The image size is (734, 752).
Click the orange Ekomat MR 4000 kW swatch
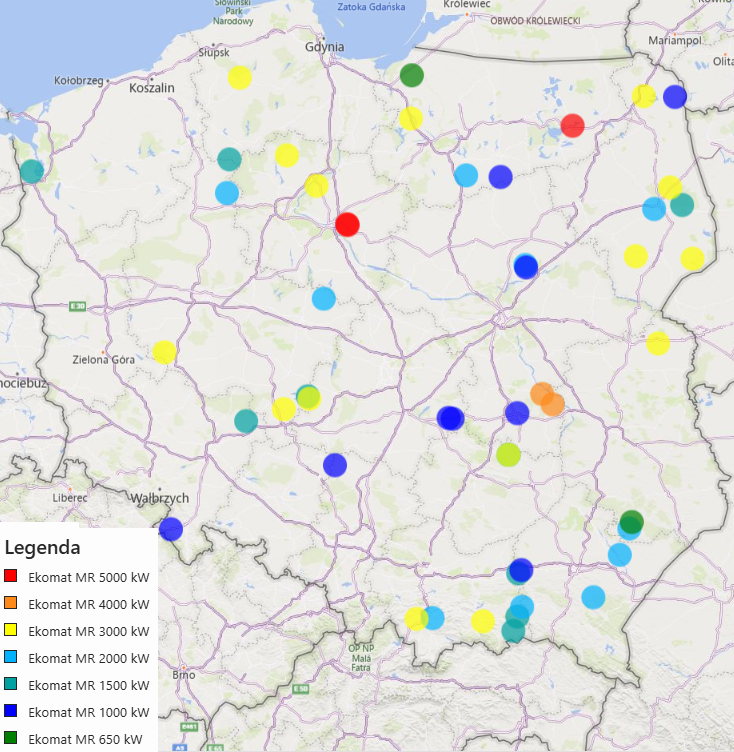pyautogui.click(x=11, y=604)
